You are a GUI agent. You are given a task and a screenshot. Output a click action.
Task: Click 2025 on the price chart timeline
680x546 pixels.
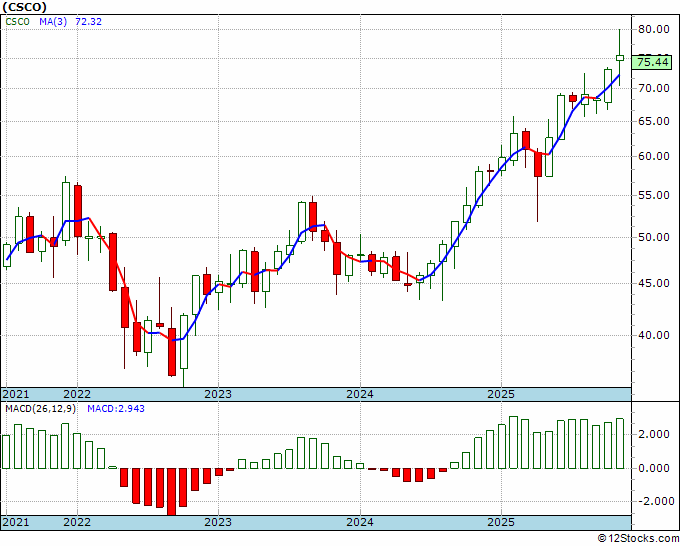(x=501, y=395)
